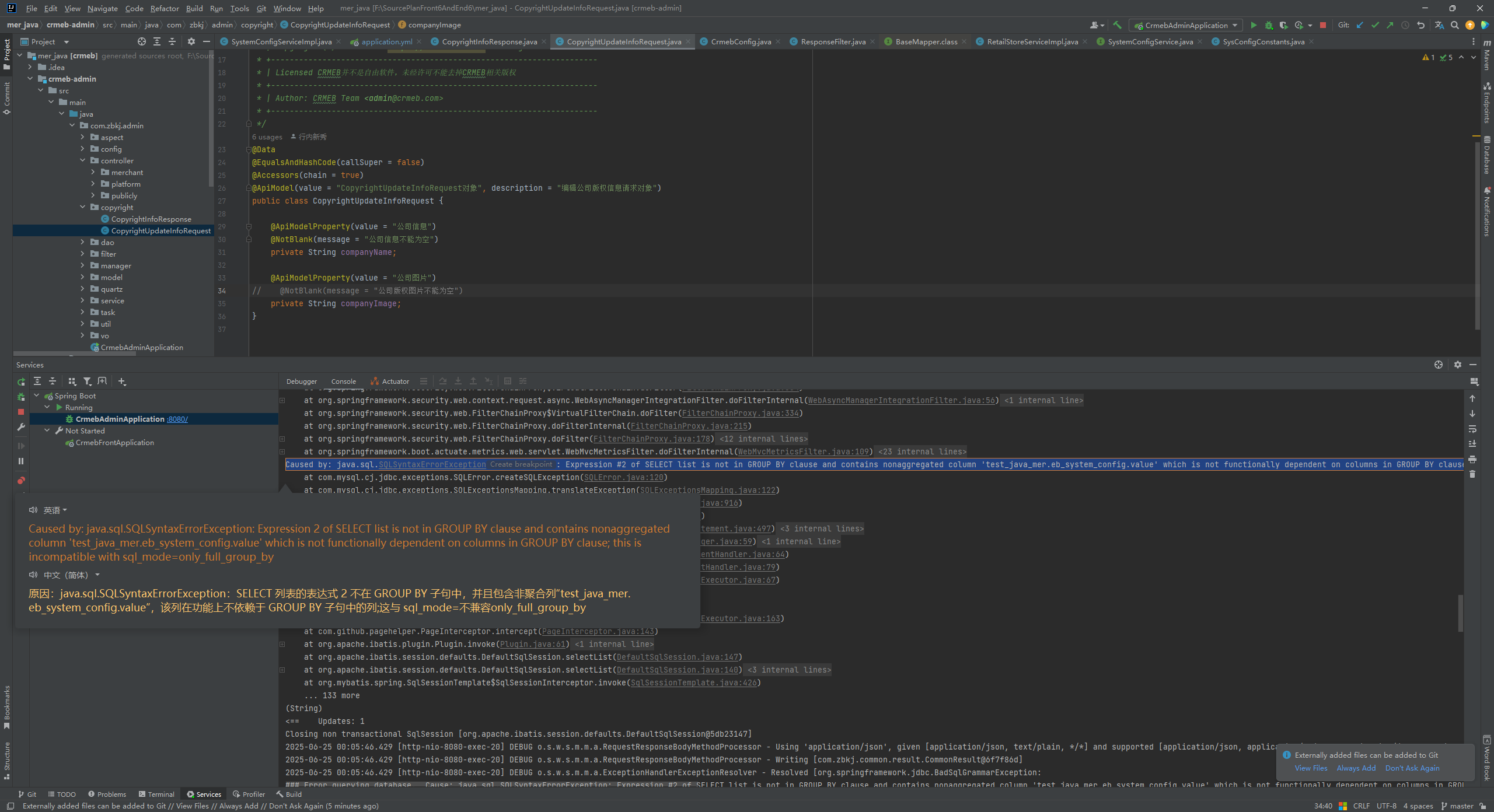1494x812 pixels.
Task: Collapse the Spring Boot node in Services
Action: point(37,395)
